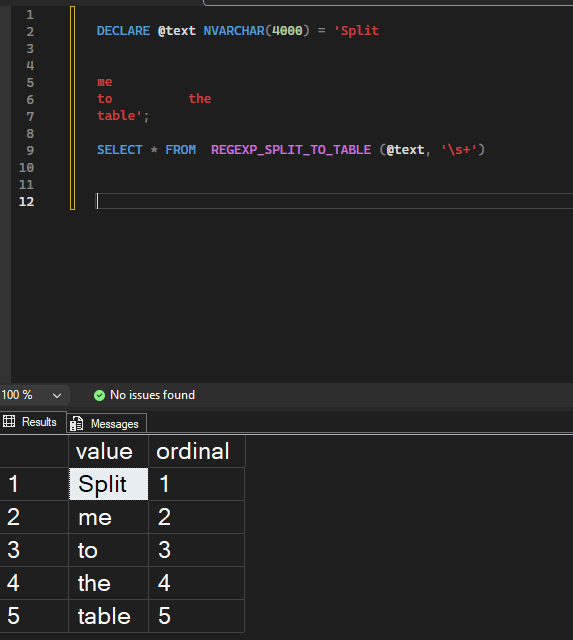573x640 pixels.
Task: Switch to the Results tab
Action: (x=33, y=422)
